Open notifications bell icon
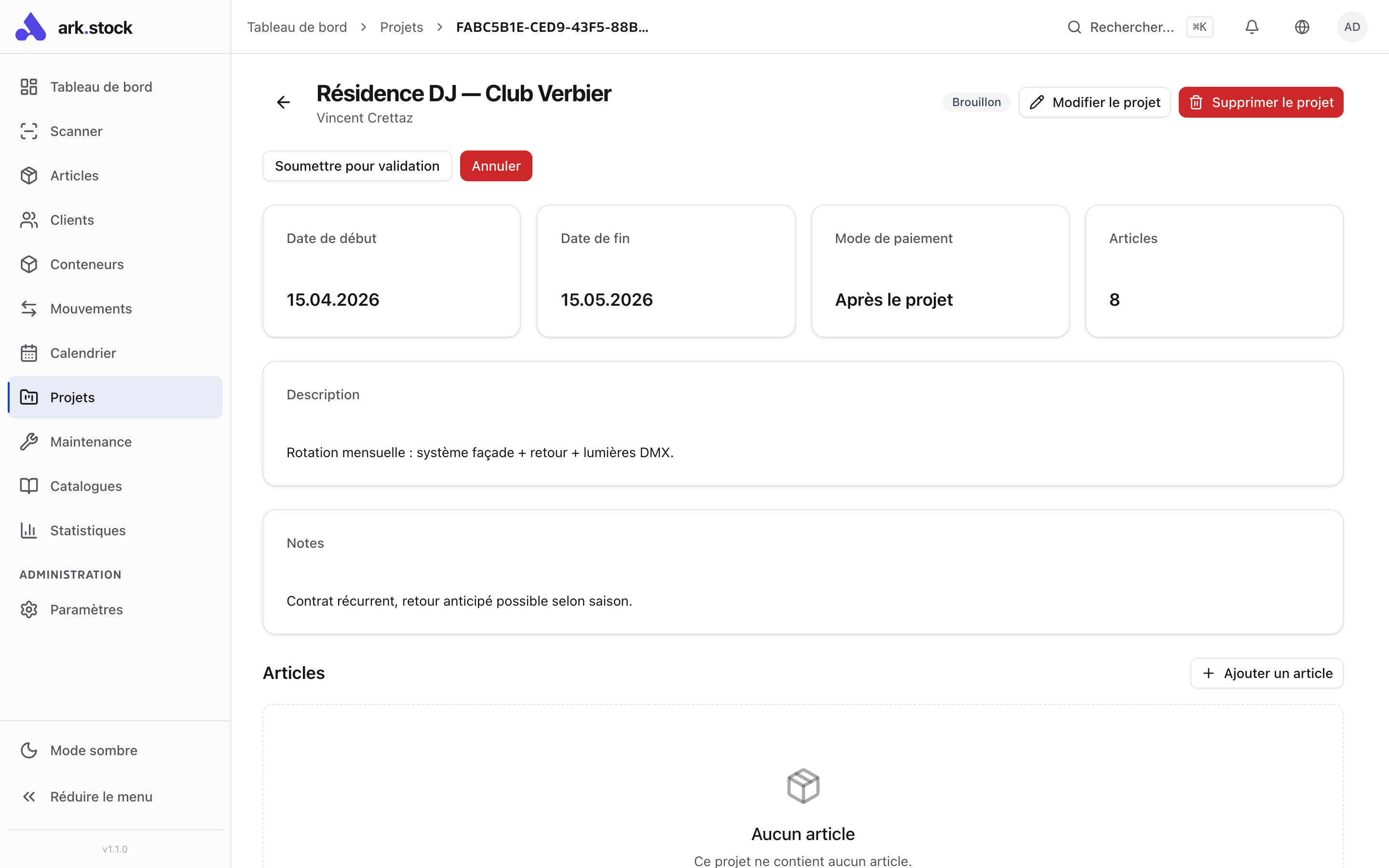Image resolution: width=1389 pixels, height=868 pixels. pyautogui.click(x=1252, y=27)
